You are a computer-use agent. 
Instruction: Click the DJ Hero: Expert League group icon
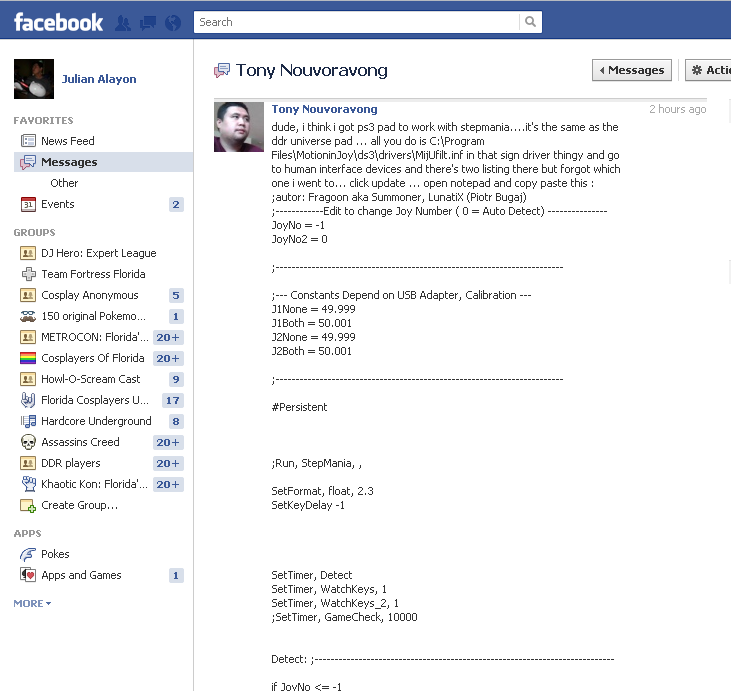[28, 253]
